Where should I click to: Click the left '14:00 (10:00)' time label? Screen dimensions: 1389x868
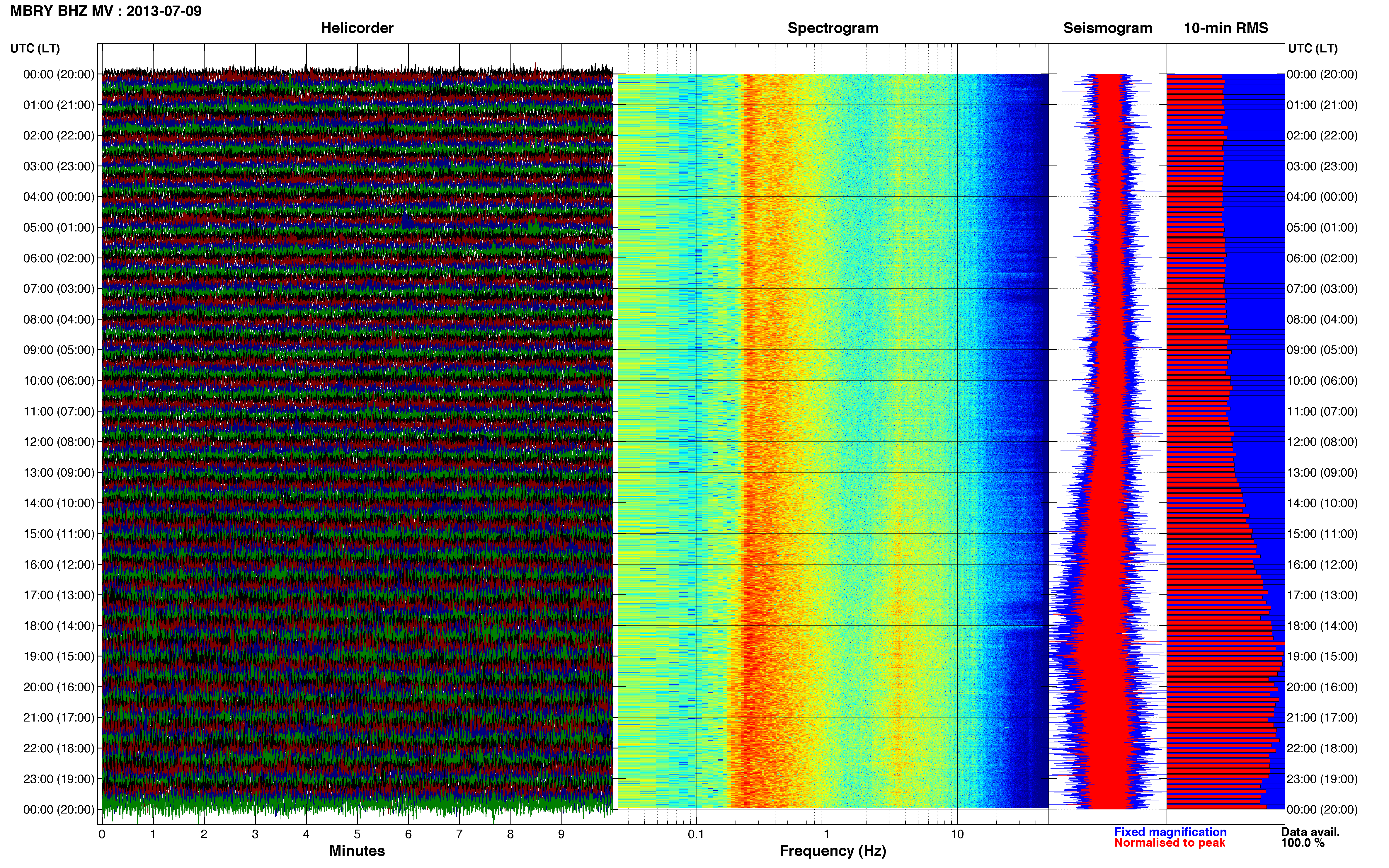click(x=59, y=504)
